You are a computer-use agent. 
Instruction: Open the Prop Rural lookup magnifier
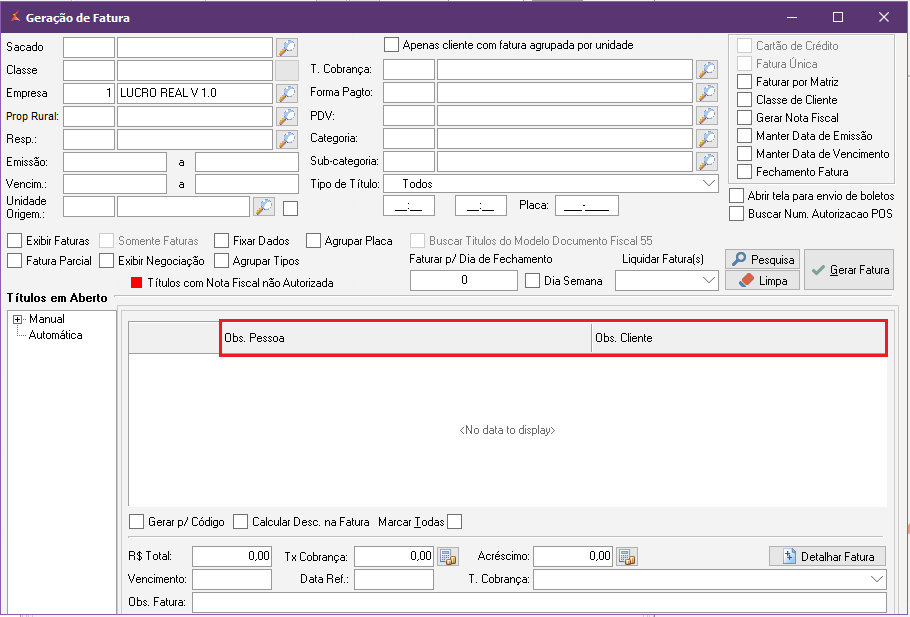point(287,116)
